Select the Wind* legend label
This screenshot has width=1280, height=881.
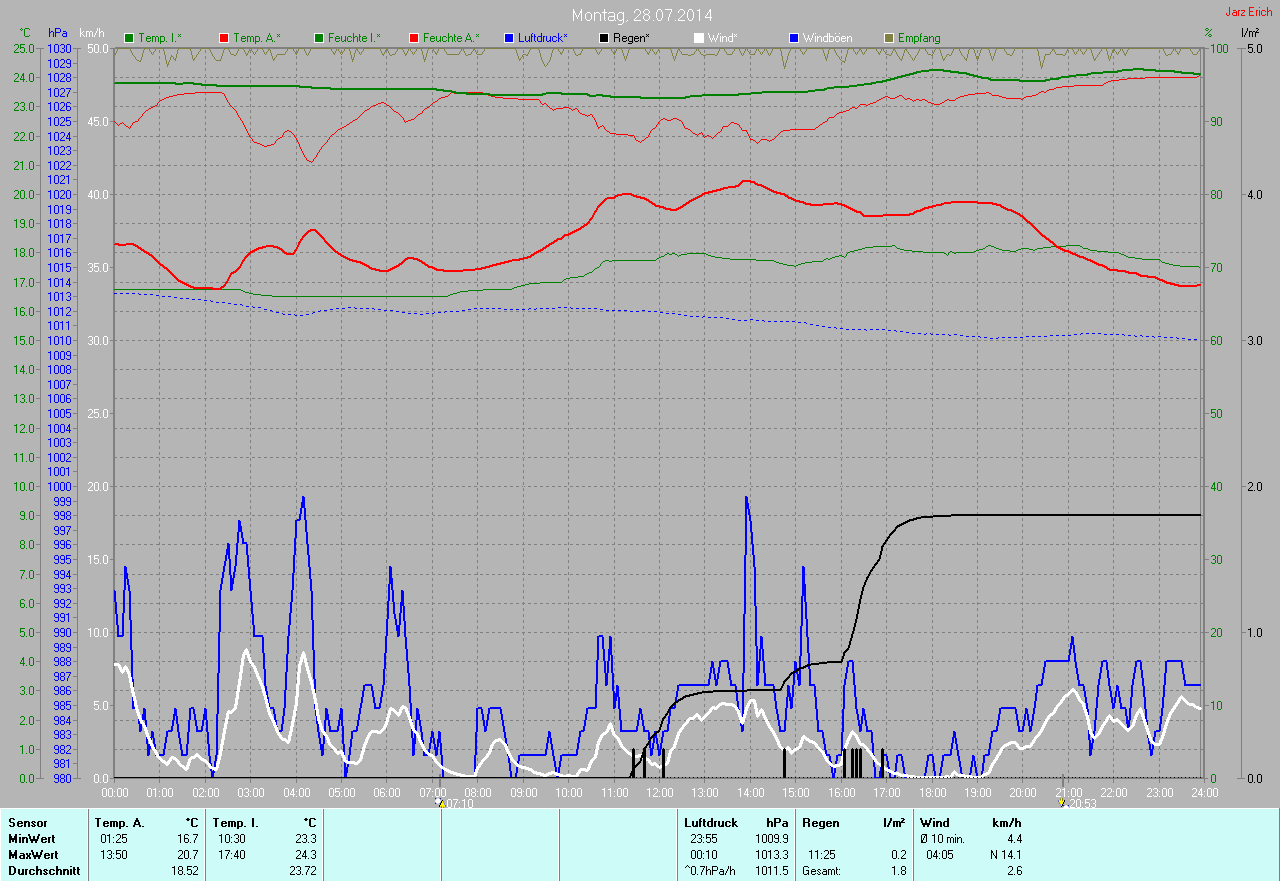pyautogui.click(x=723, y=38)
